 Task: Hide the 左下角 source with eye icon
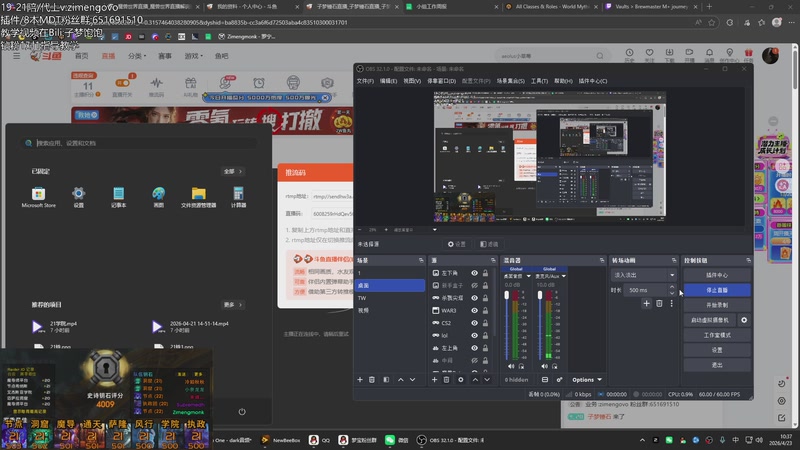click(474, 273)
